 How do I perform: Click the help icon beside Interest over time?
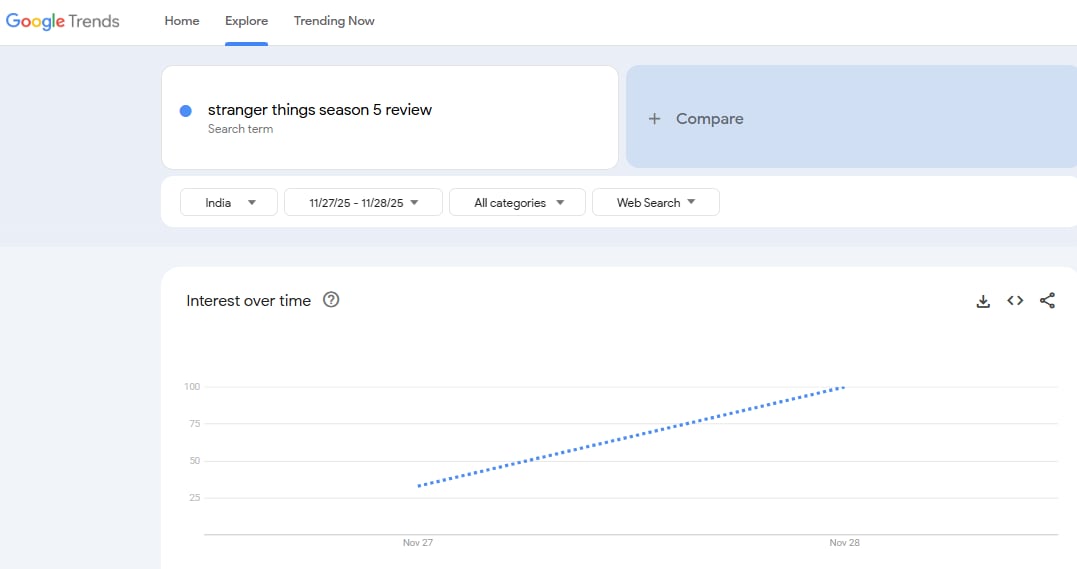331,300
